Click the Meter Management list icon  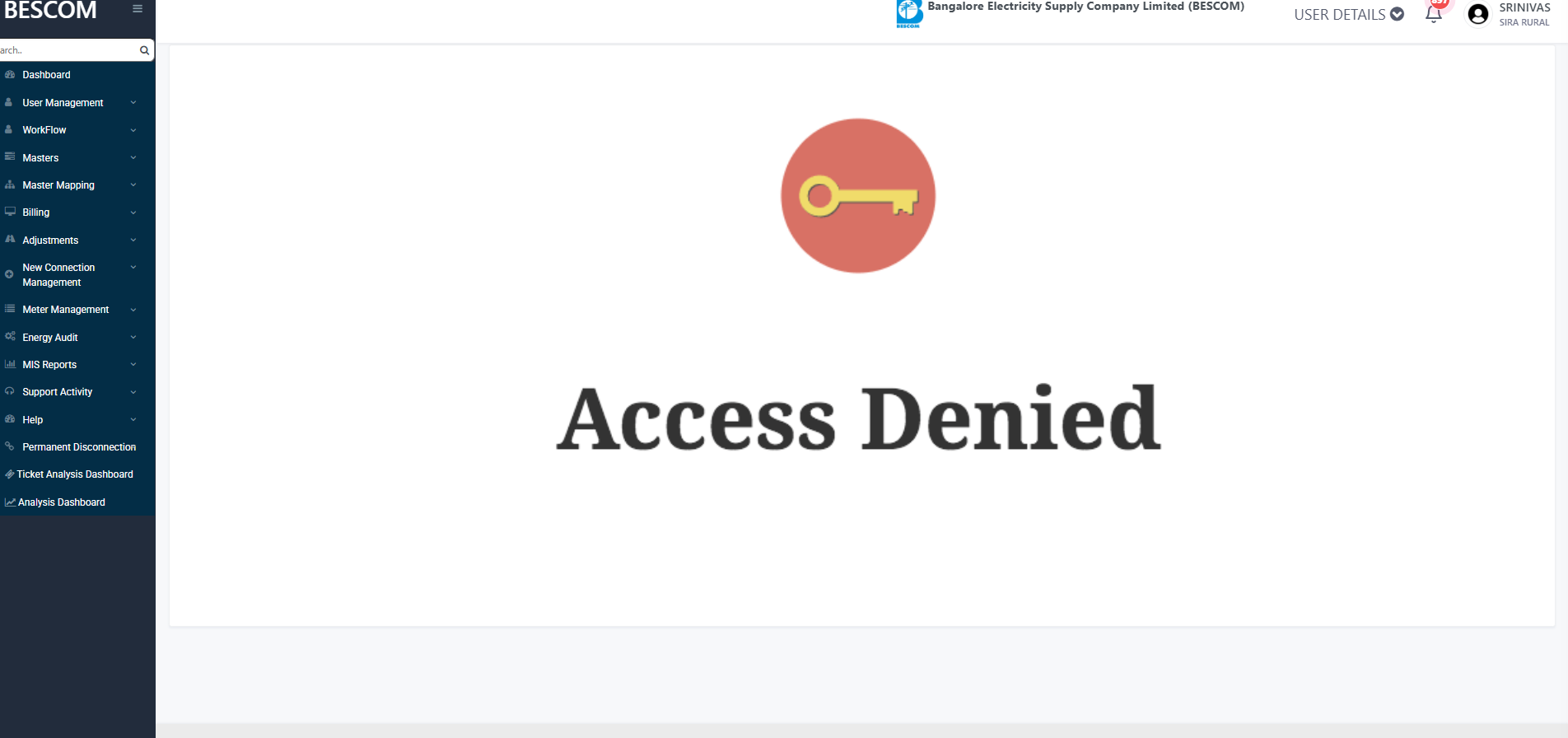10,309
